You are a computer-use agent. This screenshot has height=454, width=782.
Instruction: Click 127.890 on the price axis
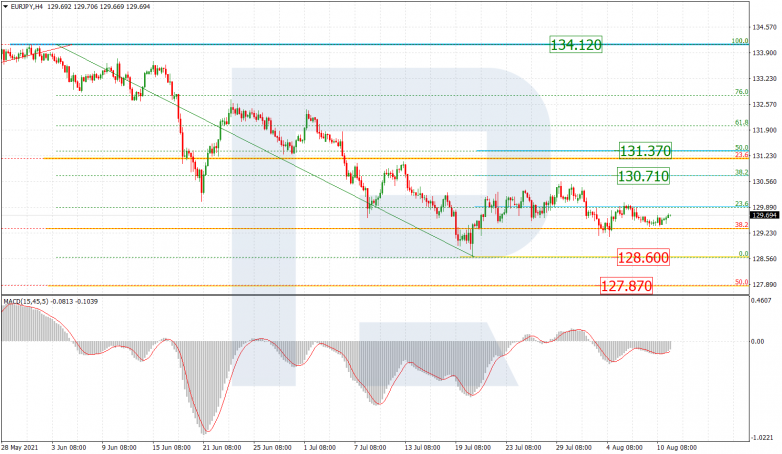[764, 284]
